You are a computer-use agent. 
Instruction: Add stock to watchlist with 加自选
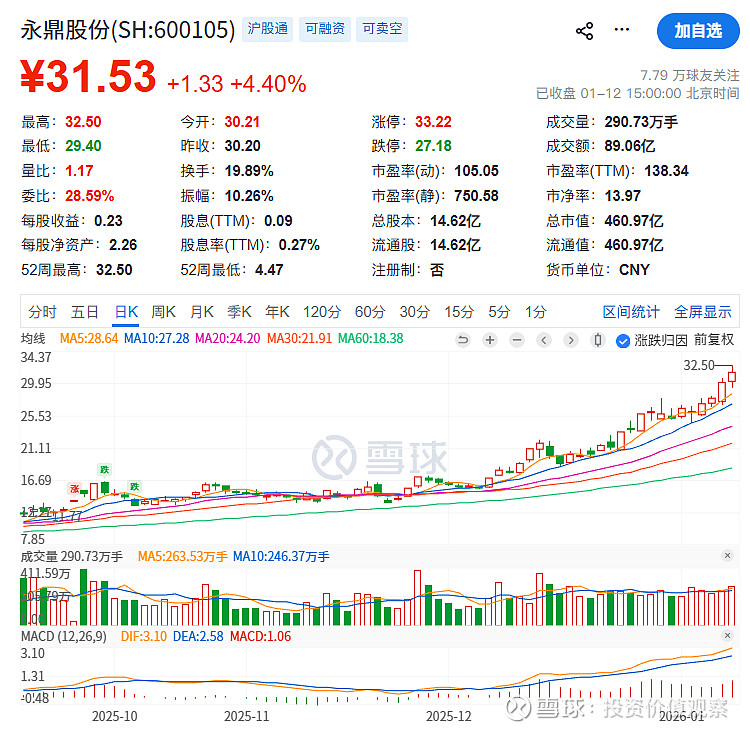point(698,31)
